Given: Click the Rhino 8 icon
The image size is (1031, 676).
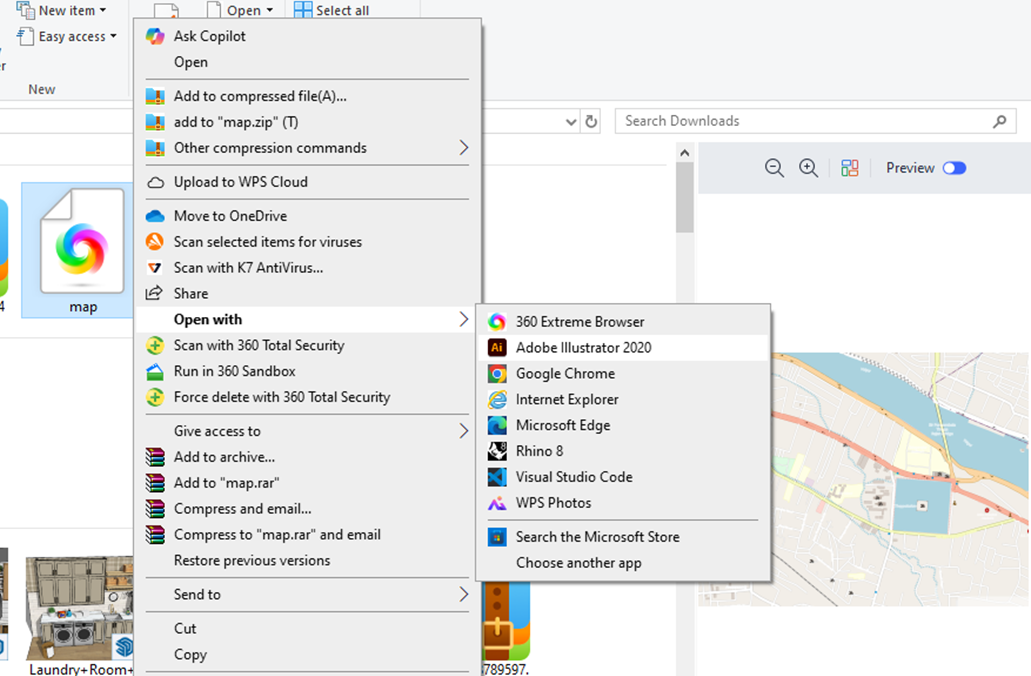Looking at the screenshot, I should click(497, 451).
